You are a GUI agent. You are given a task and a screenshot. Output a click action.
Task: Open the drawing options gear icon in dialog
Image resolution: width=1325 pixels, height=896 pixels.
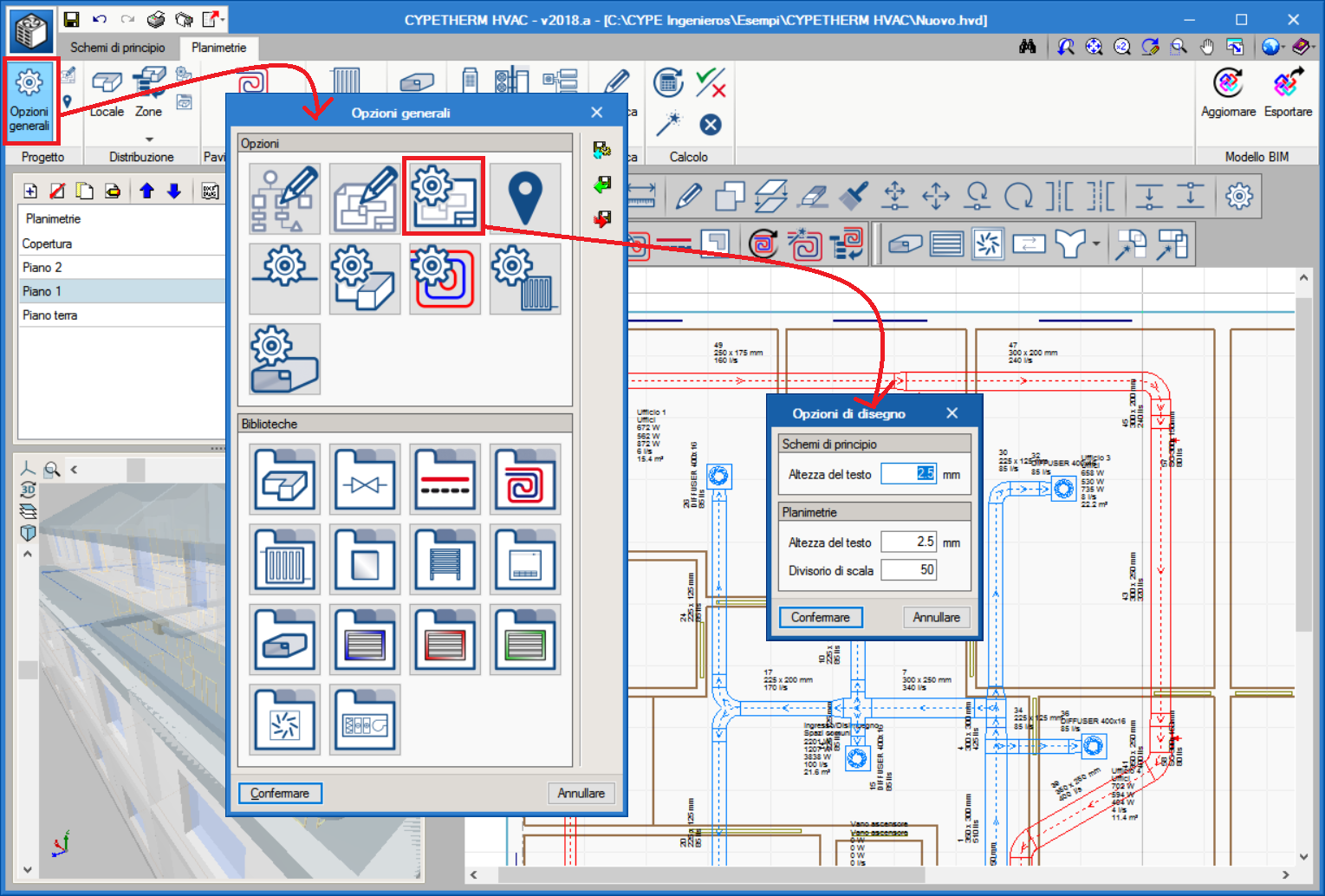pyautogui.click(x=444, y=197)
